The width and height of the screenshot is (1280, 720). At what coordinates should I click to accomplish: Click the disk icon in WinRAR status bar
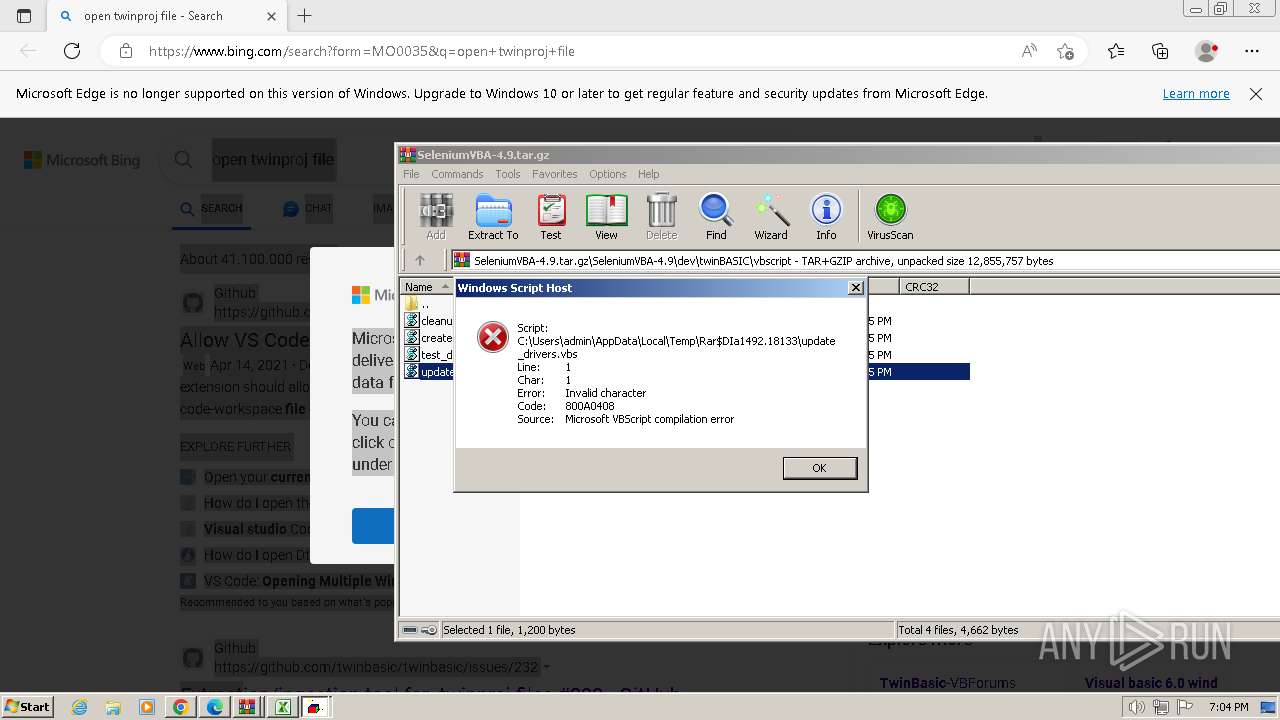tap(410, 630)
